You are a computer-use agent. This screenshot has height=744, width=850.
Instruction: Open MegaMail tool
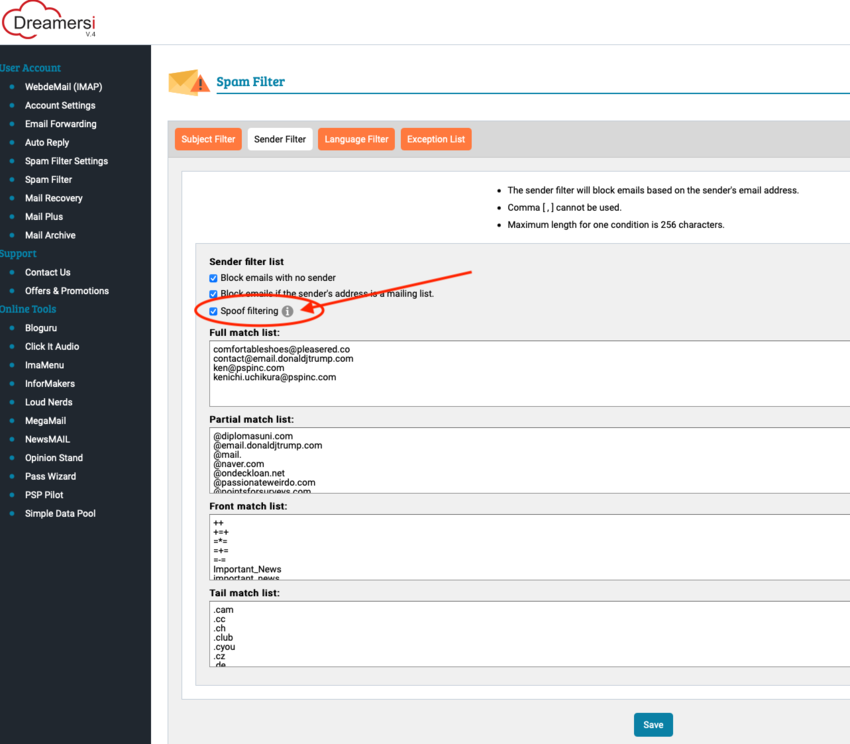[46, 421]
